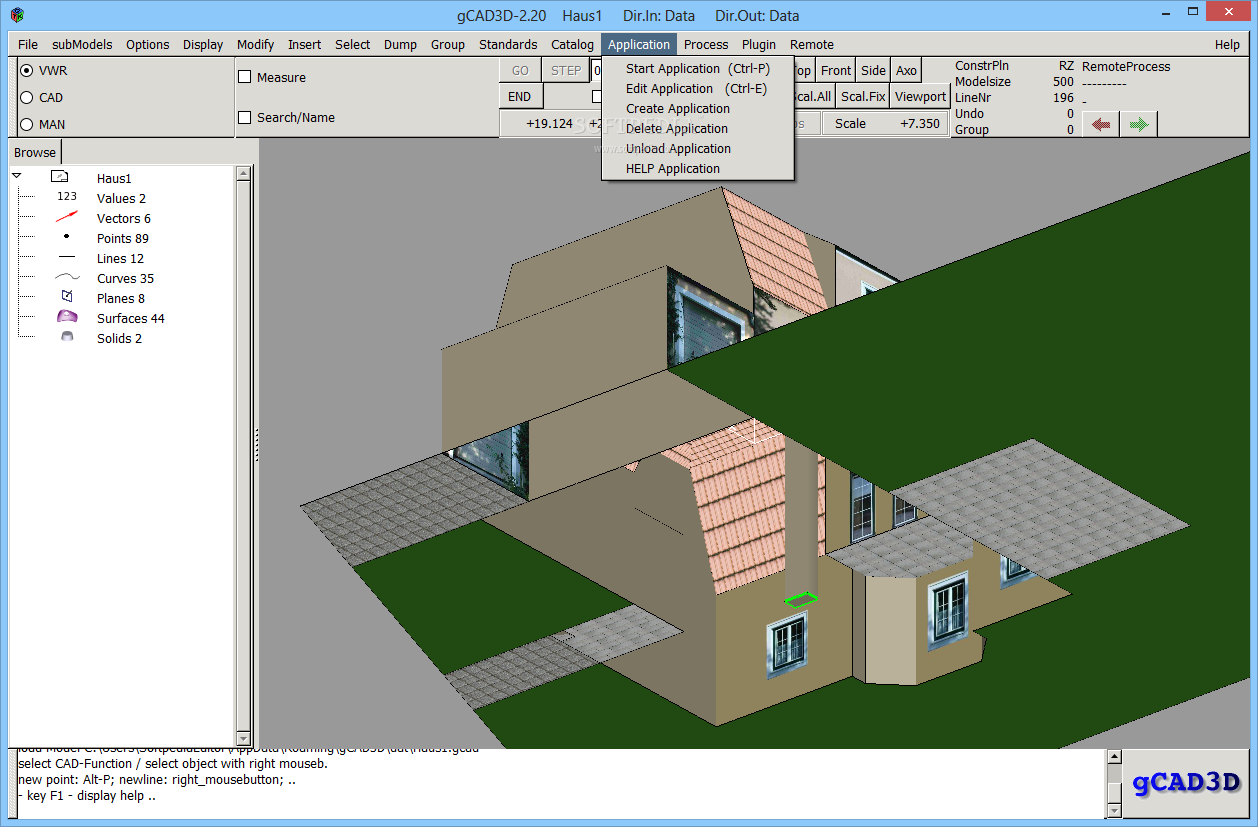Select the CAD mode radio button

[27, 97]
